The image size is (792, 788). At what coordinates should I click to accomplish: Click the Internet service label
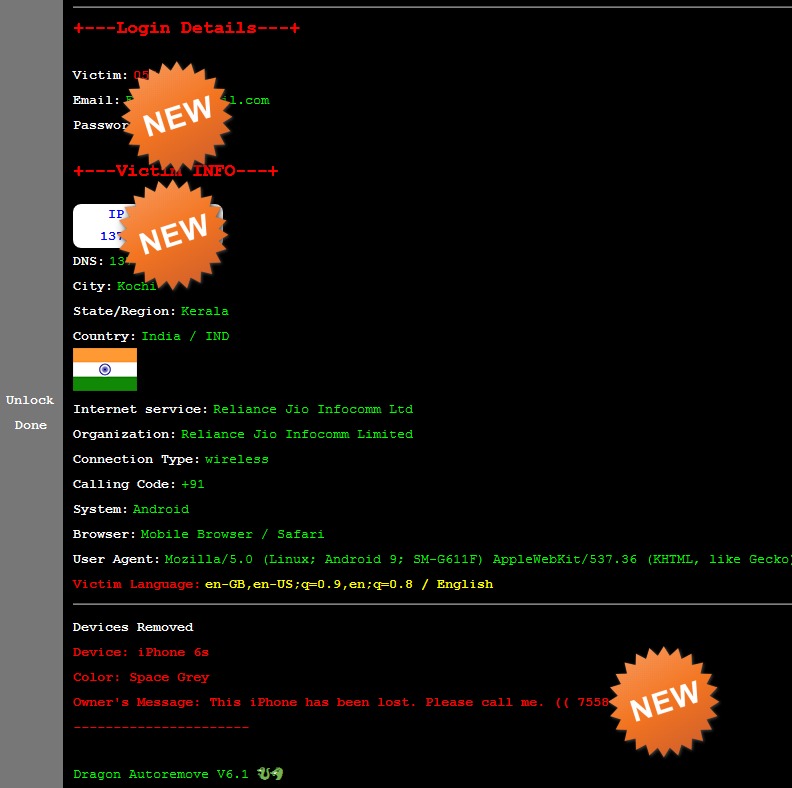[140, 409]
